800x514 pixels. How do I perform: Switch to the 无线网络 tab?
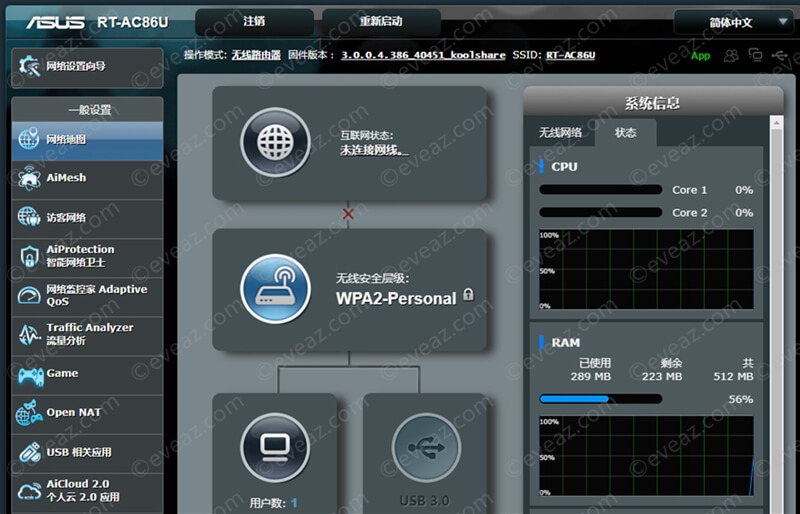(x=560, y=133)
